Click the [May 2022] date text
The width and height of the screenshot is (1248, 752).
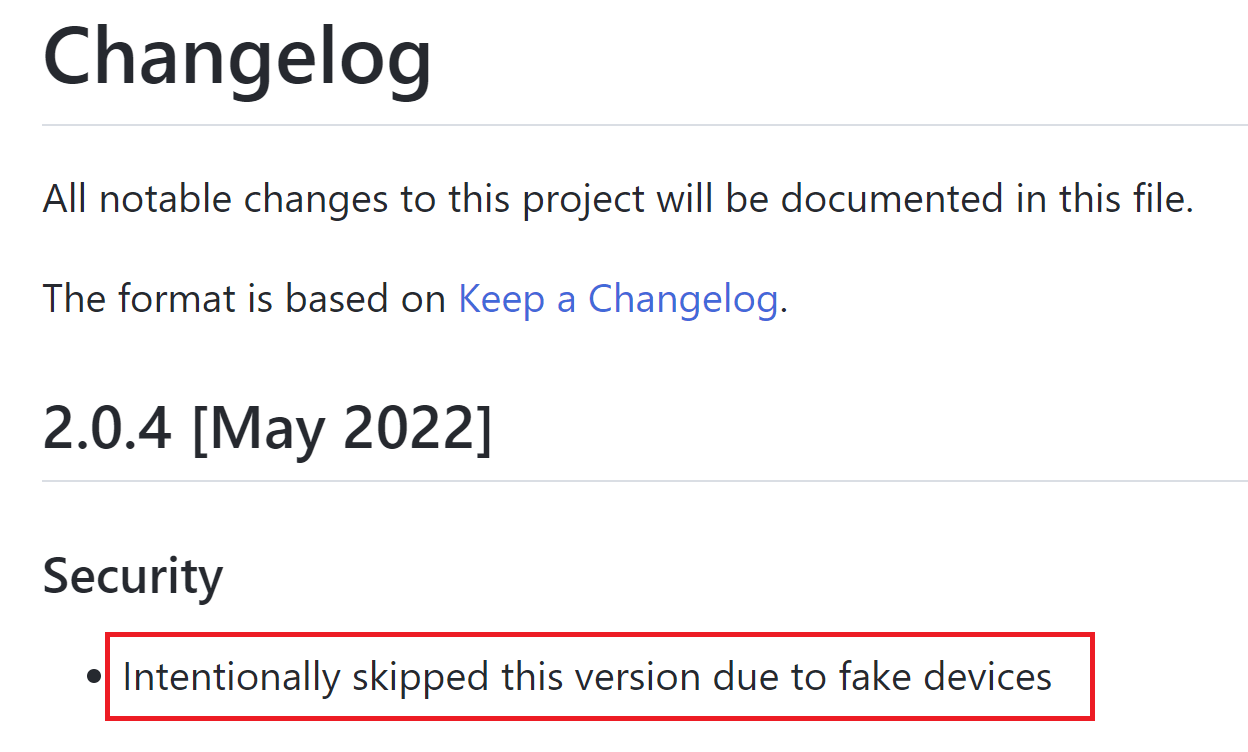(x=341, y=428)
